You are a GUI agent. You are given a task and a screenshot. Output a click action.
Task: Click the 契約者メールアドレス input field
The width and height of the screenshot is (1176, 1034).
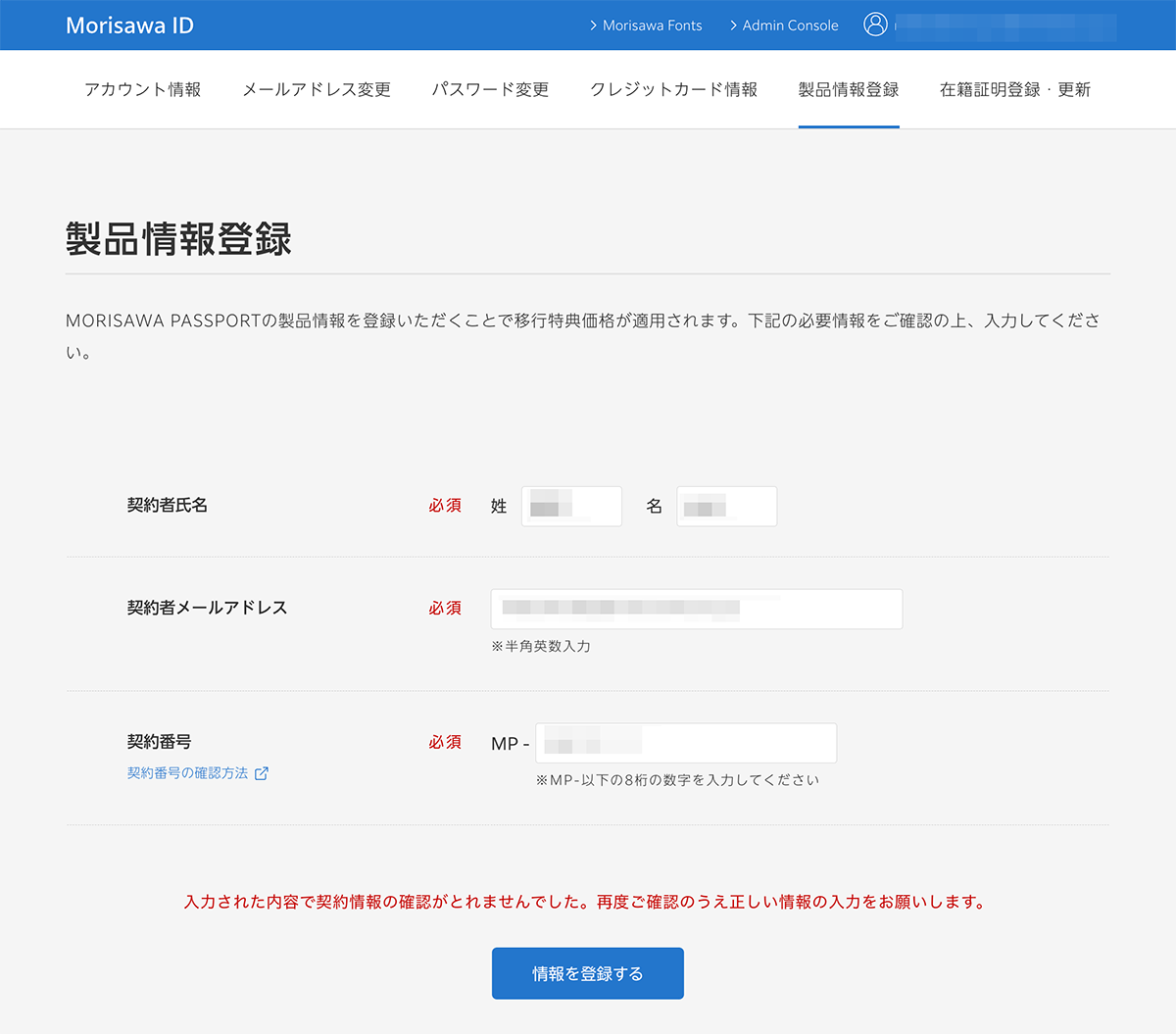tap(696, 609)
